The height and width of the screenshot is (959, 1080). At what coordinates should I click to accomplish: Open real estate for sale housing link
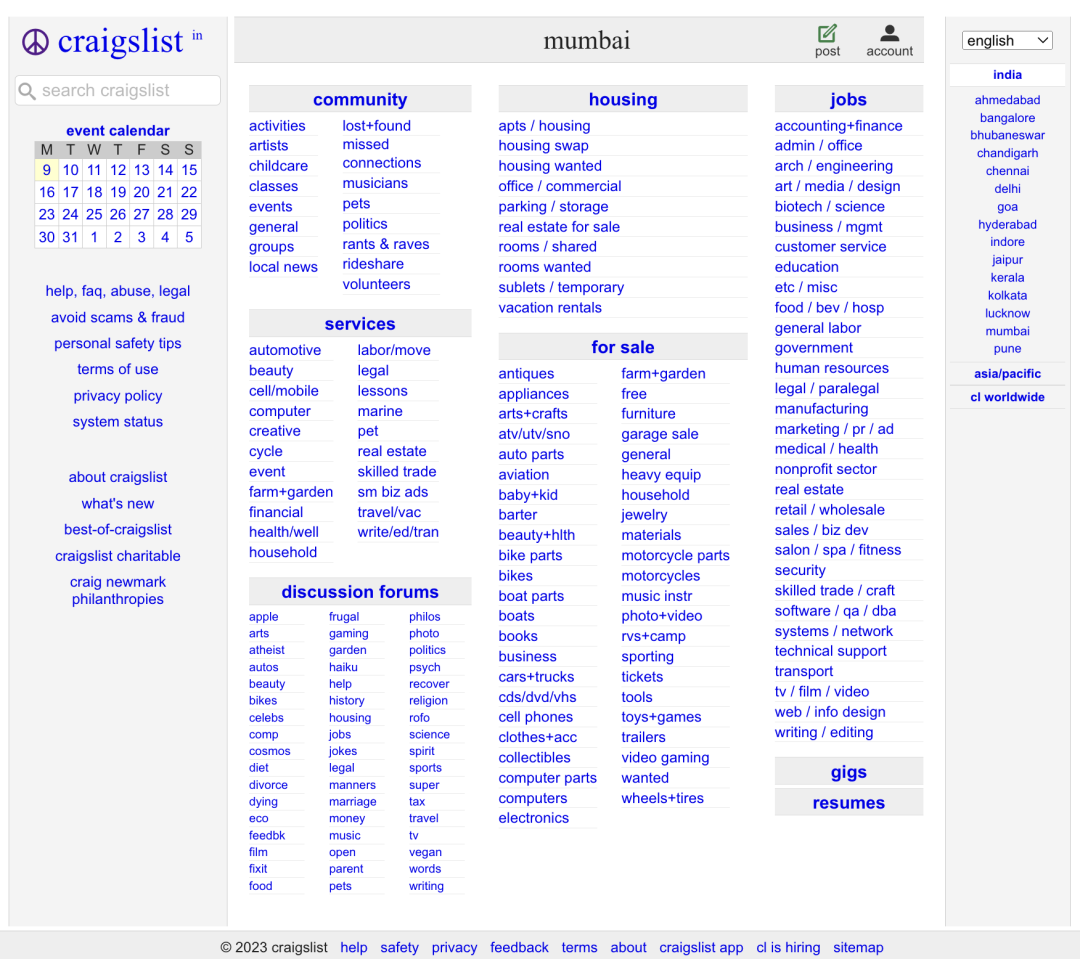pyautogui.click(x=559, y=227)
